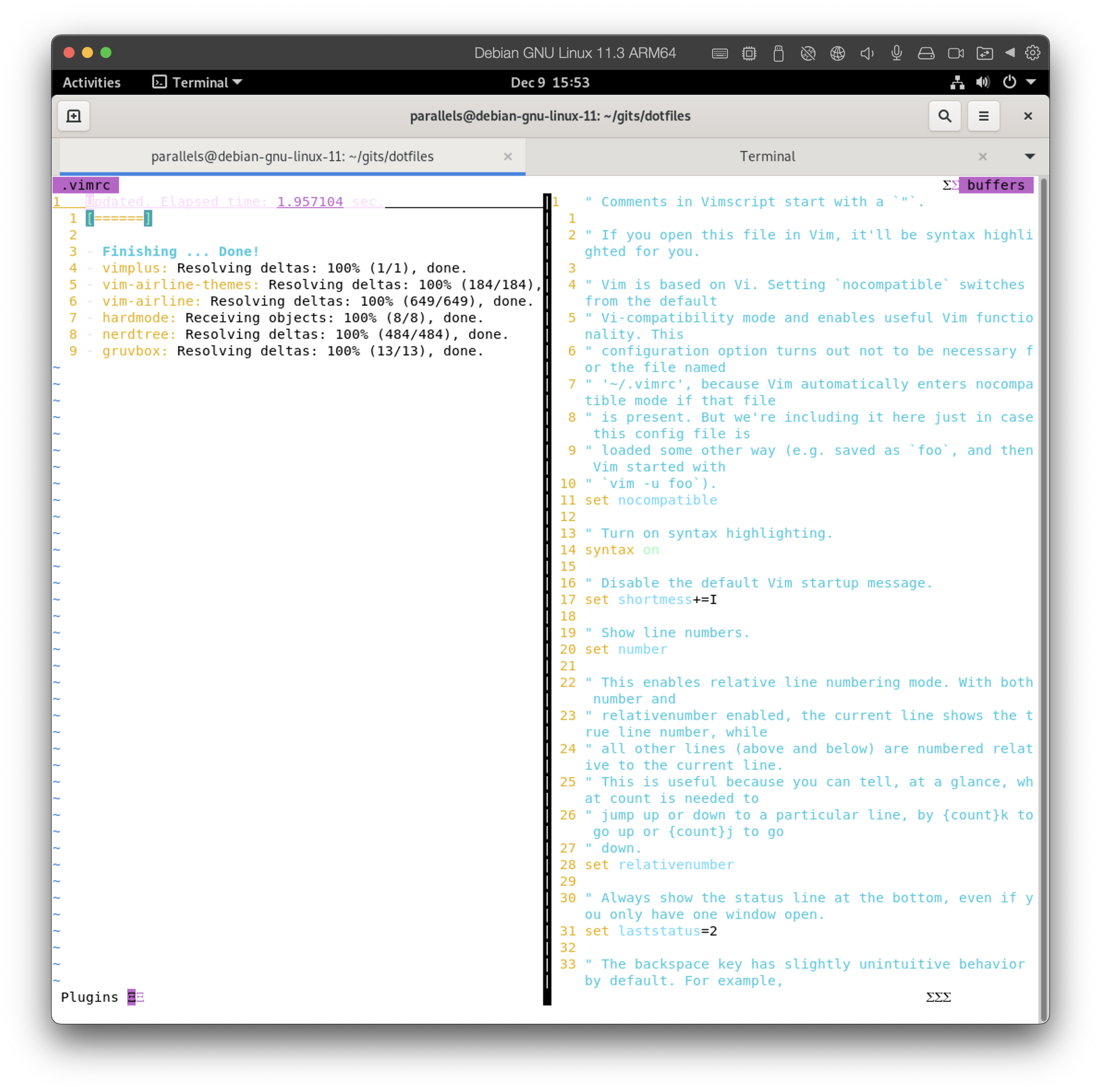The height and width of the screenshot is (1092, 1101).
Task: Select the ~/gits/dotfiles tab
Action: point(292,156)
